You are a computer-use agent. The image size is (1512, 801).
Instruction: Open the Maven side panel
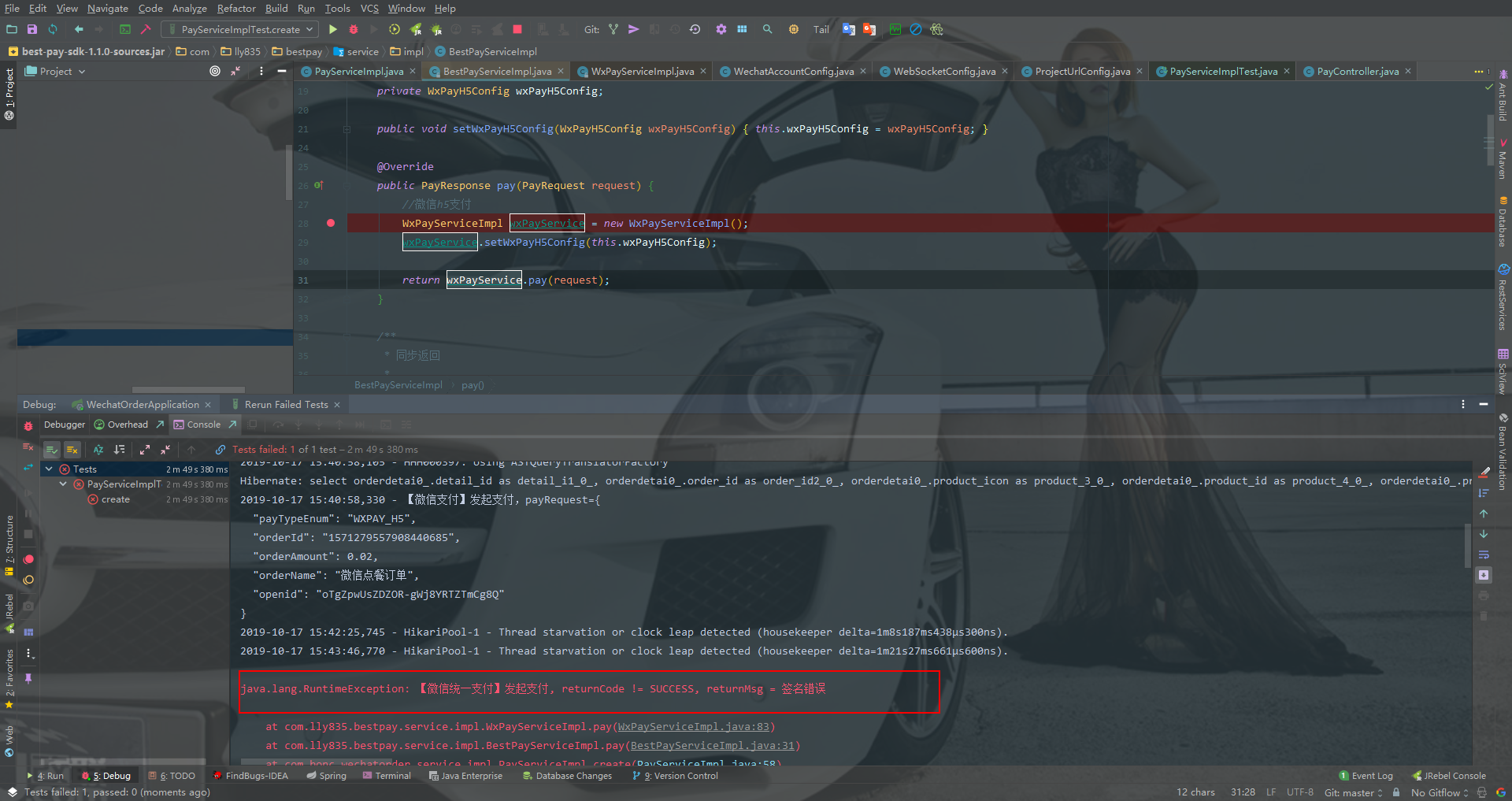point(1503,158)
